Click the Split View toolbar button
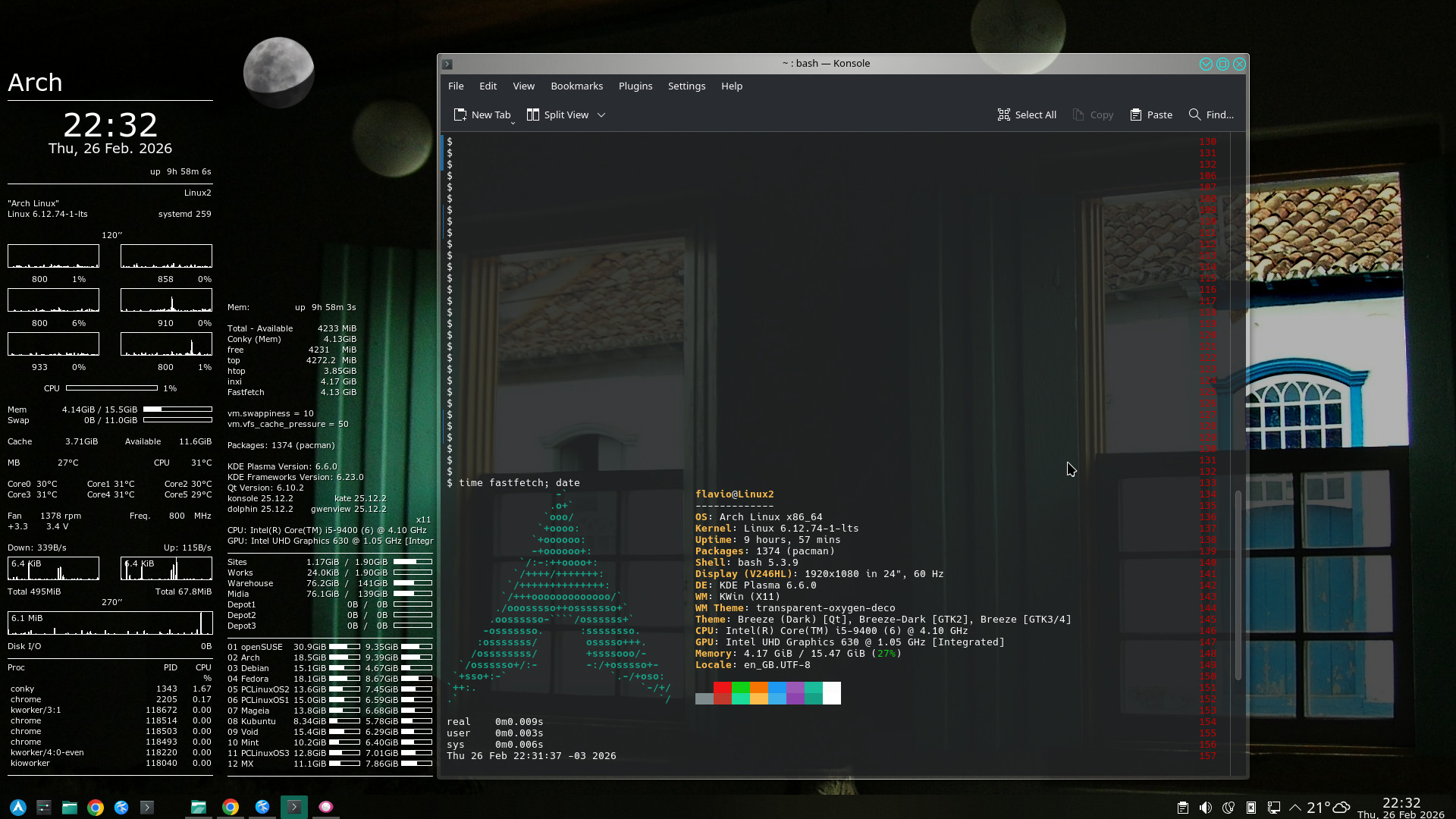Image resolution: width=1456 pixels, height=819 pixels. tap(558, 115)
